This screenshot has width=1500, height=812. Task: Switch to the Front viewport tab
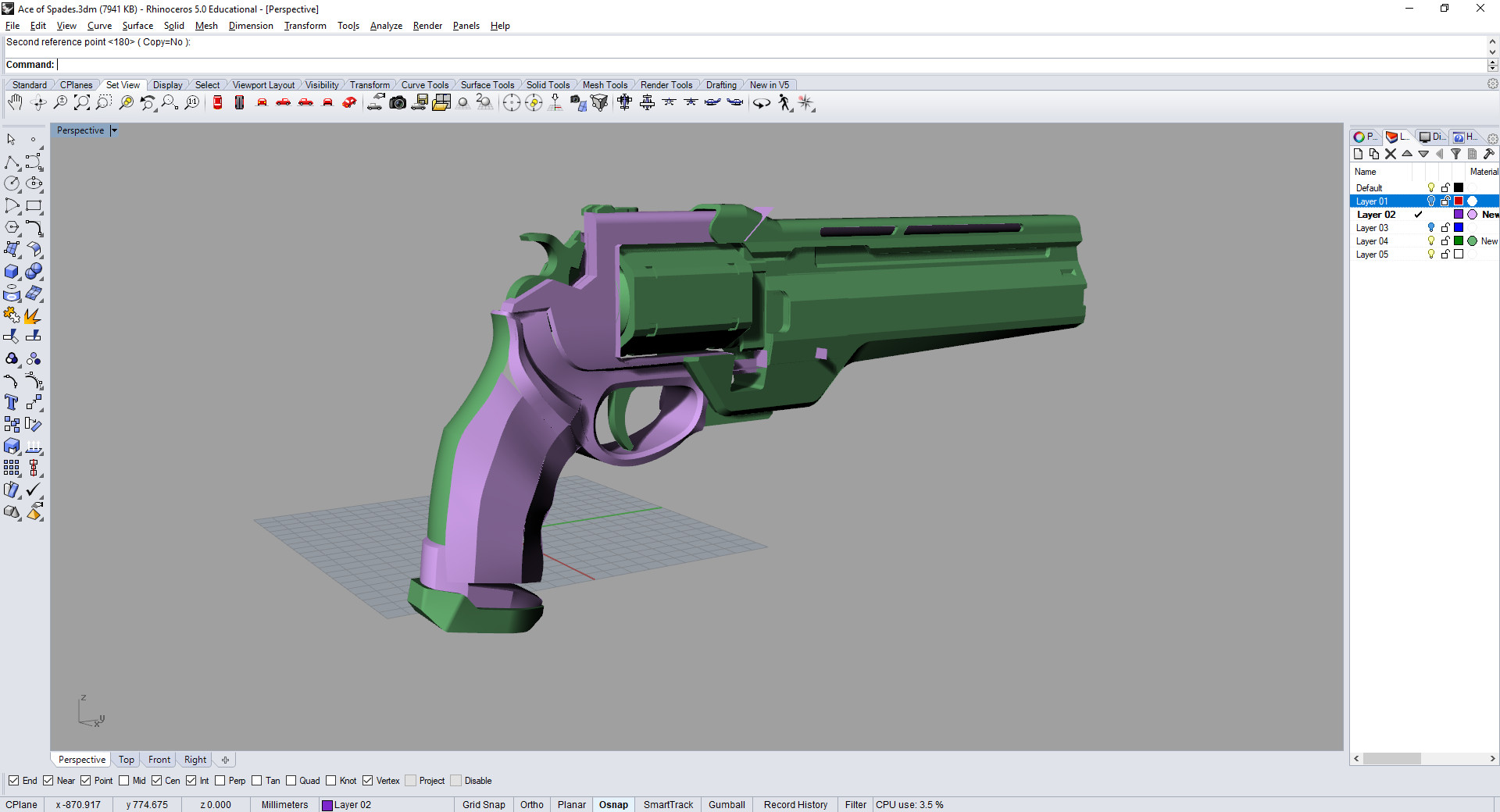coord(159,760)
